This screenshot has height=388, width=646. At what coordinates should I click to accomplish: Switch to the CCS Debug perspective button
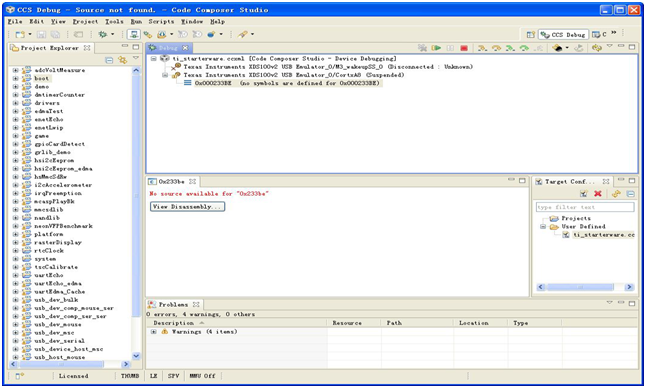(564, 35)
